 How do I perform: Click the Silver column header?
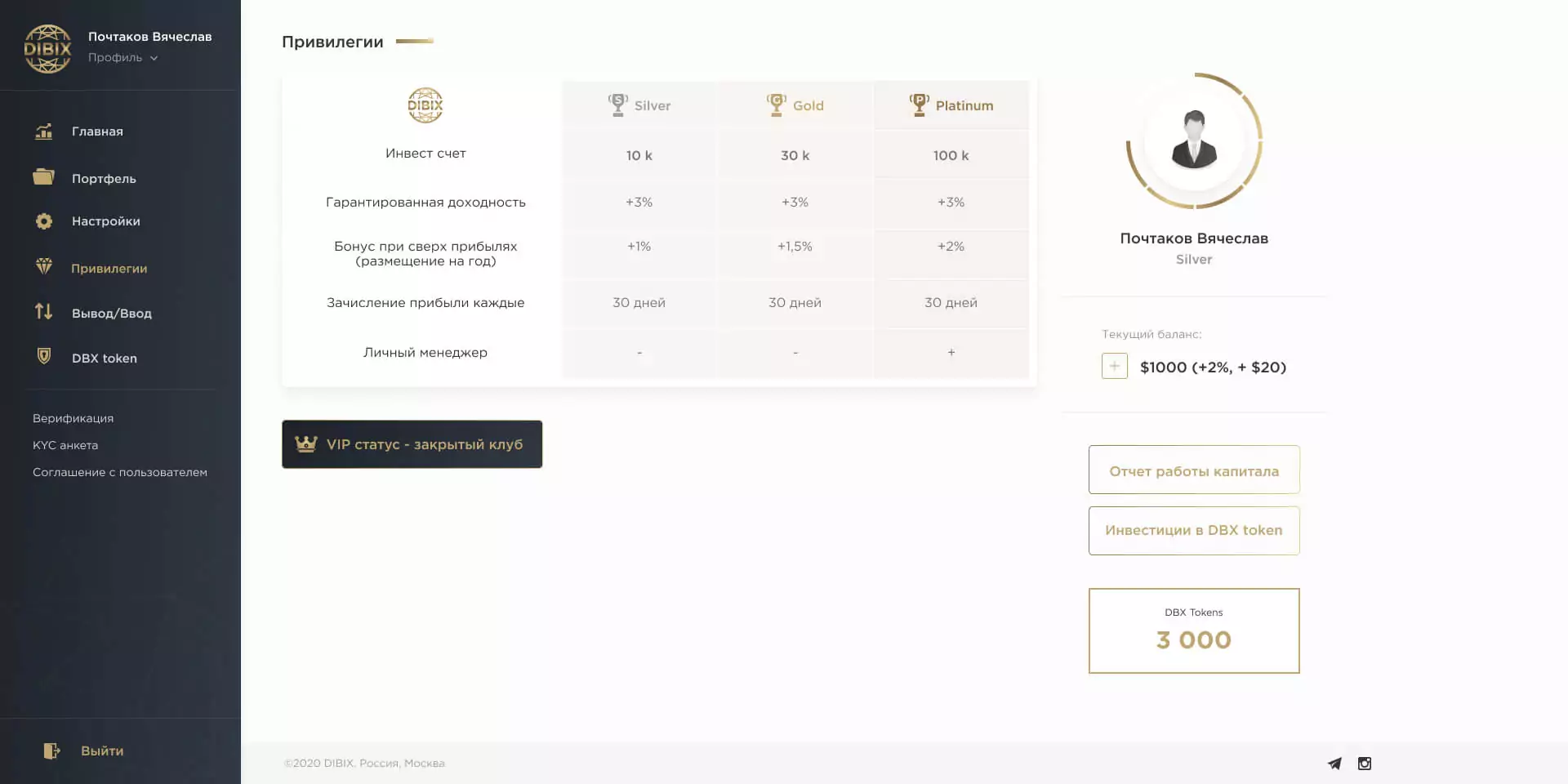[639, 105]
